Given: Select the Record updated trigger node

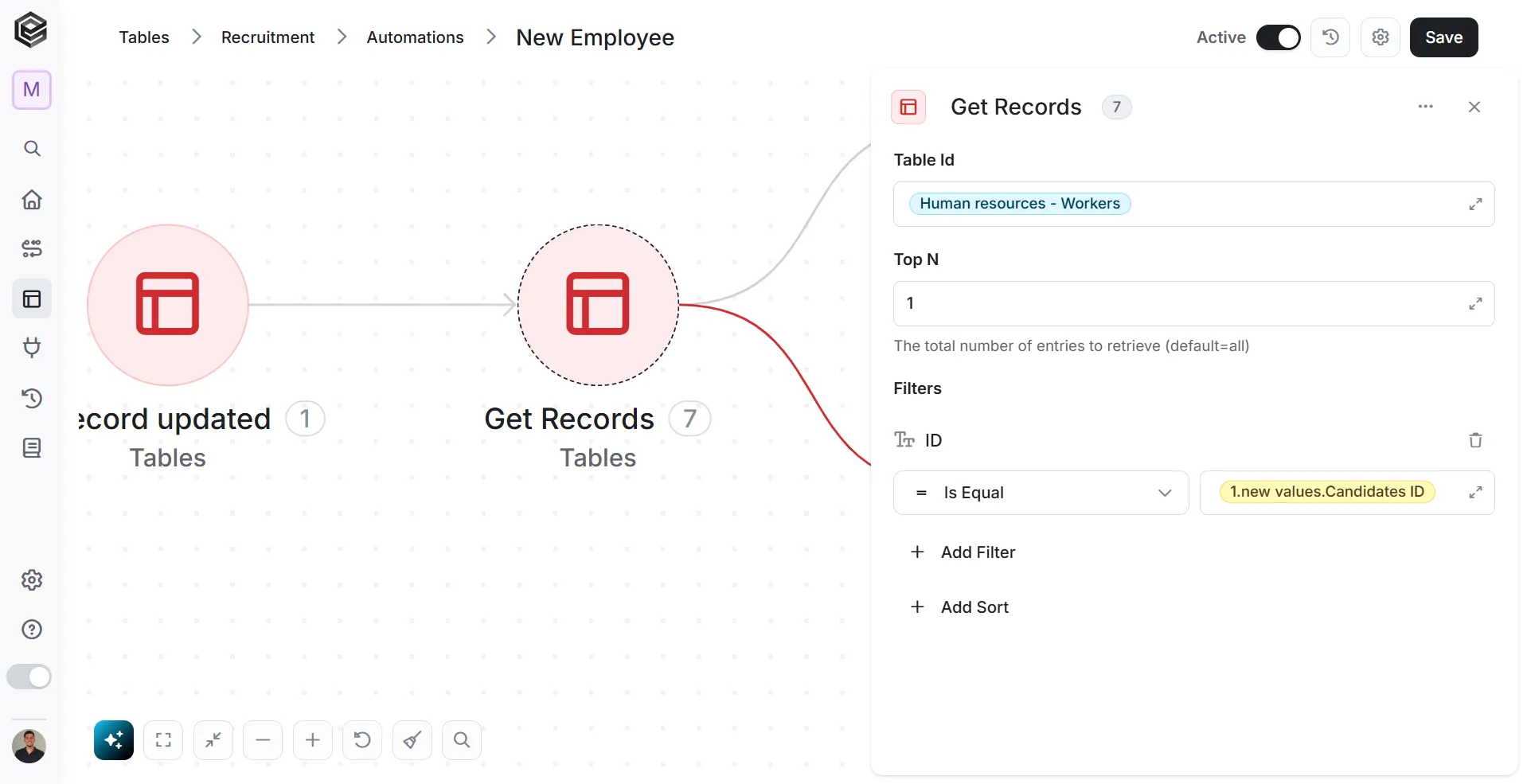Looking at the screenshot, I should tap(168, 305).
